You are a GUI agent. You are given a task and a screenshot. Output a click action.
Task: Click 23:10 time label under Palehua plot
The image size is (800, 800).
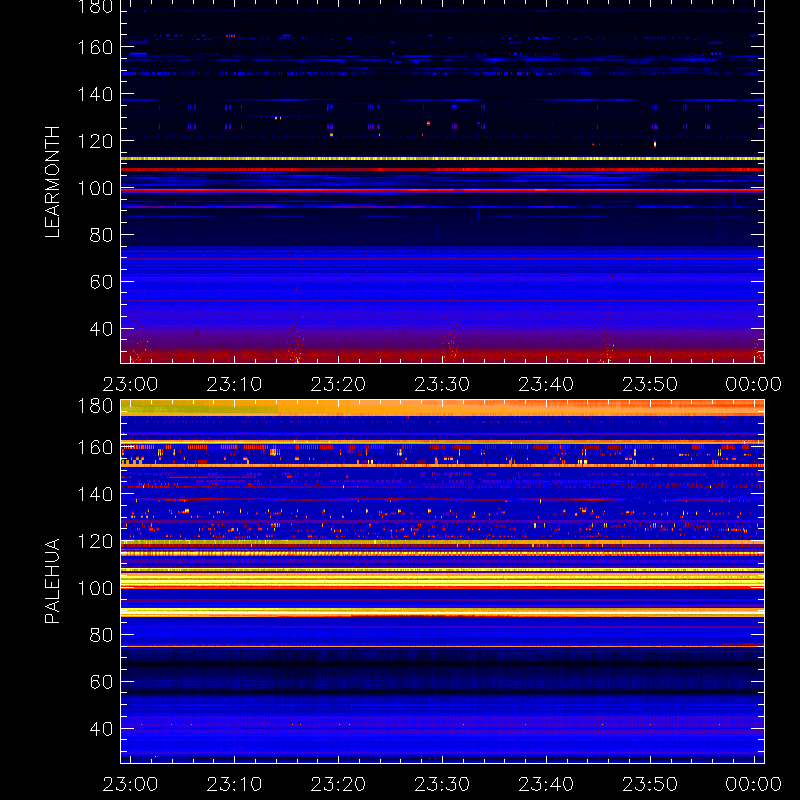point(234,784)
